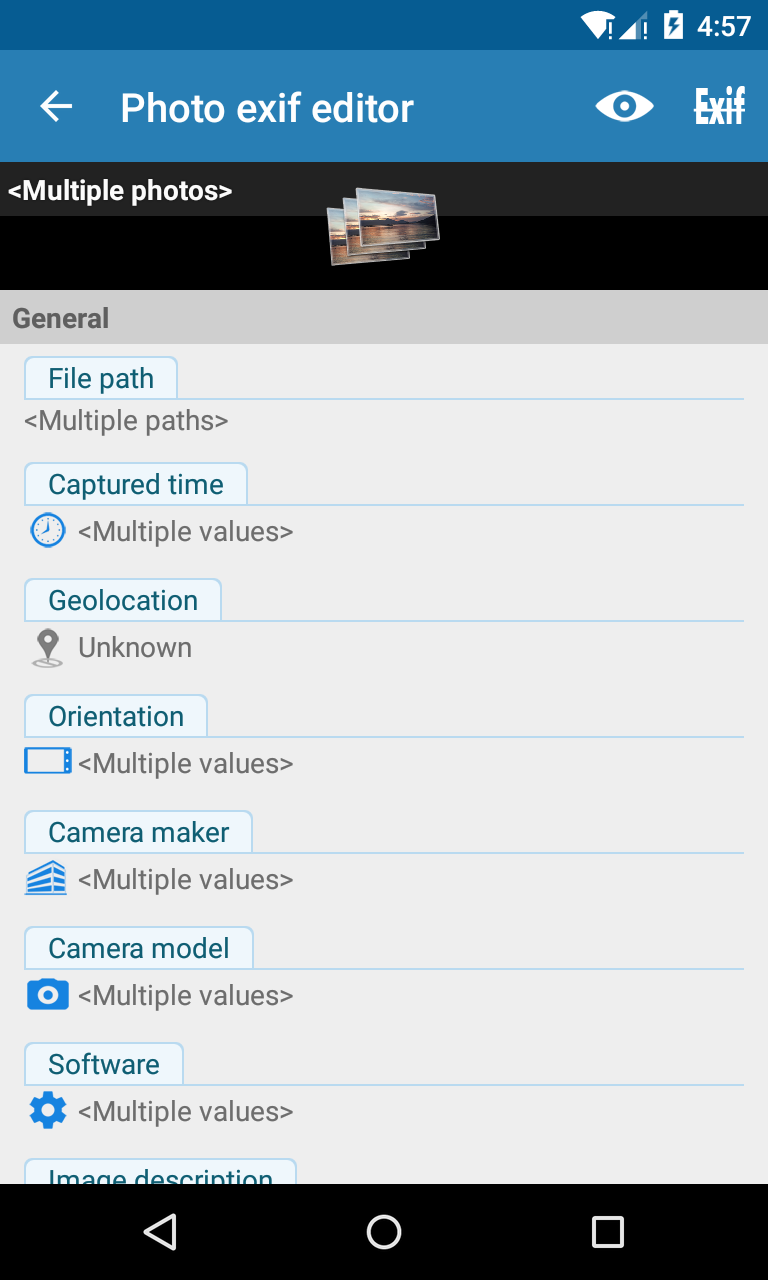Tap the clock icon for captured time
Image resolution: width=768 pixels, height=1280 pixels.
47,530
